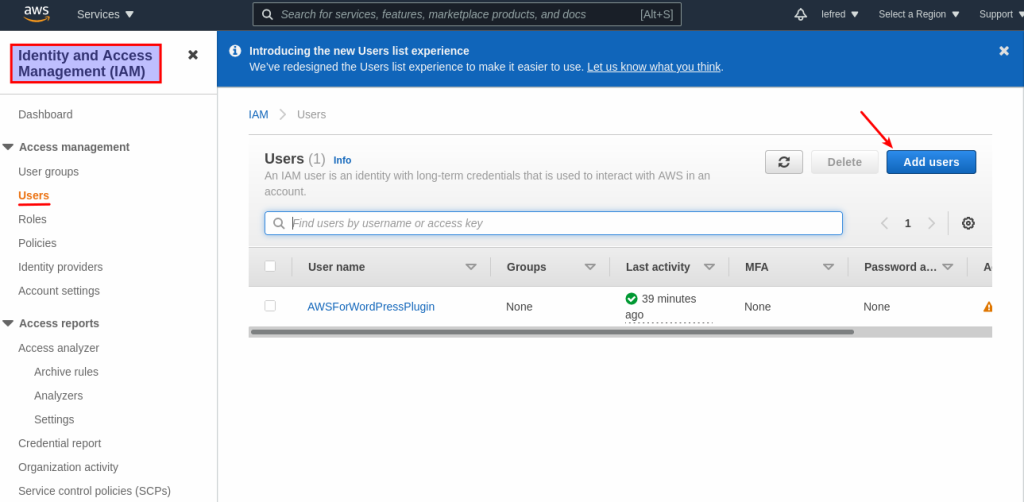Click Let us know what you think link
This screenshot has width=1024, height=502.
click(654, 67)
